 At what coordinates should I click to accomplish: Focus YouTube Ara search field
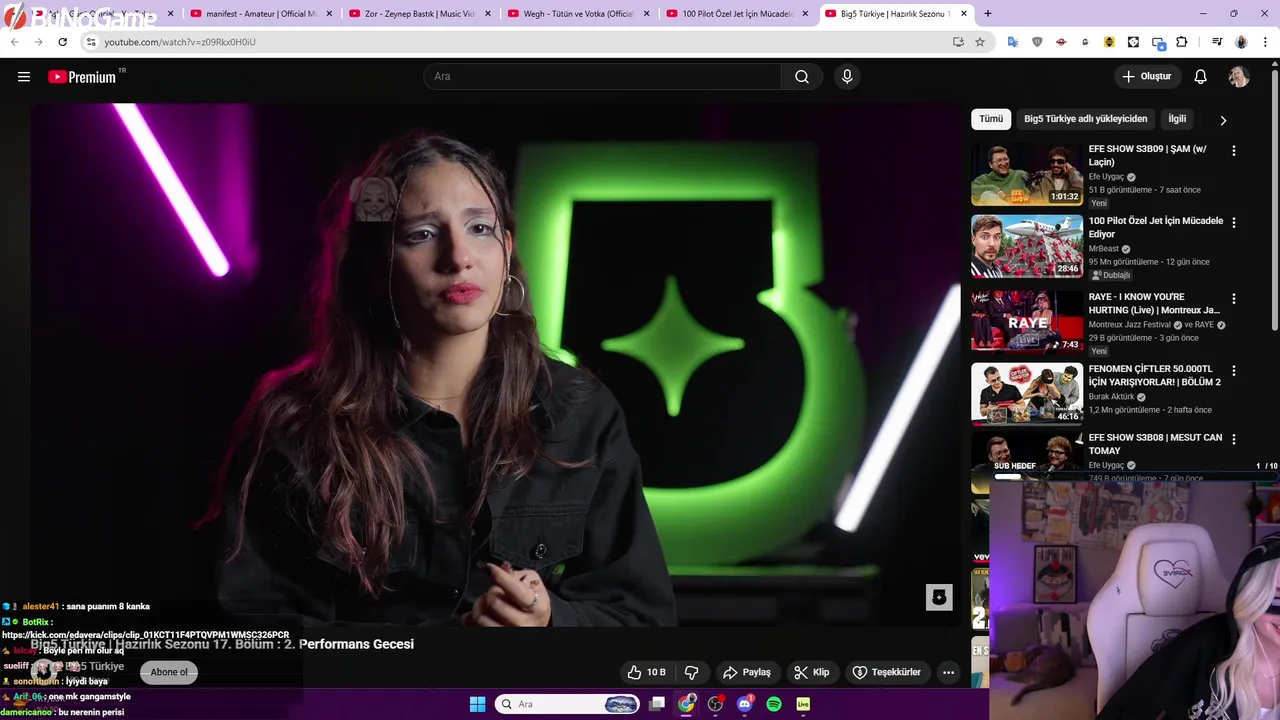click(x=603, y=77)
